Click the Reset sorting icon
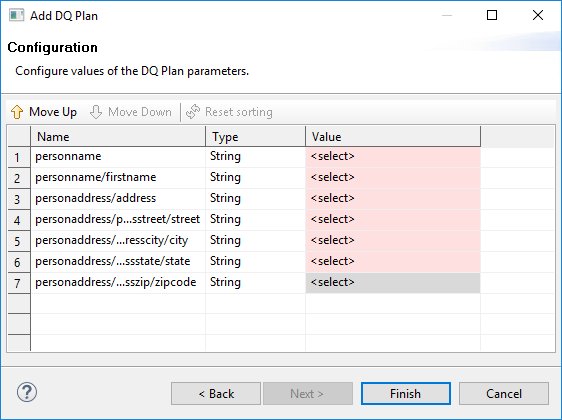The width and height of the screenshot is (562, 420). click(193, 112)
